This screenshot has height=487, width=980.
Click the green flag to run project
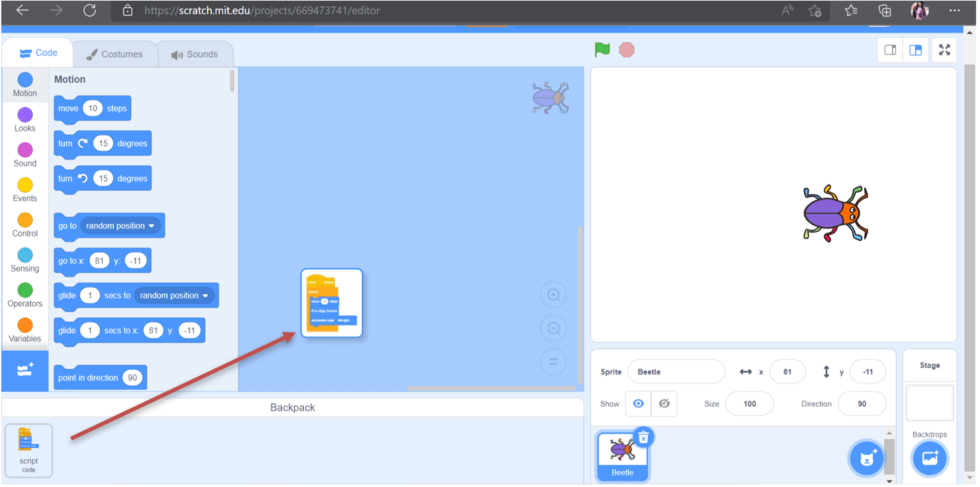(x=602, y=50)
